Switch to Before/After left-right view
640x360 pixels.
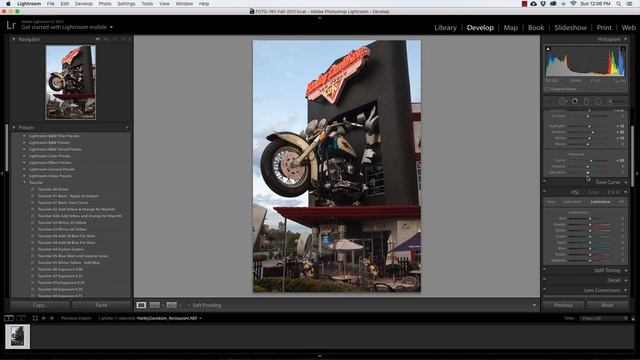pyautogui.click(x=155, y=305)
